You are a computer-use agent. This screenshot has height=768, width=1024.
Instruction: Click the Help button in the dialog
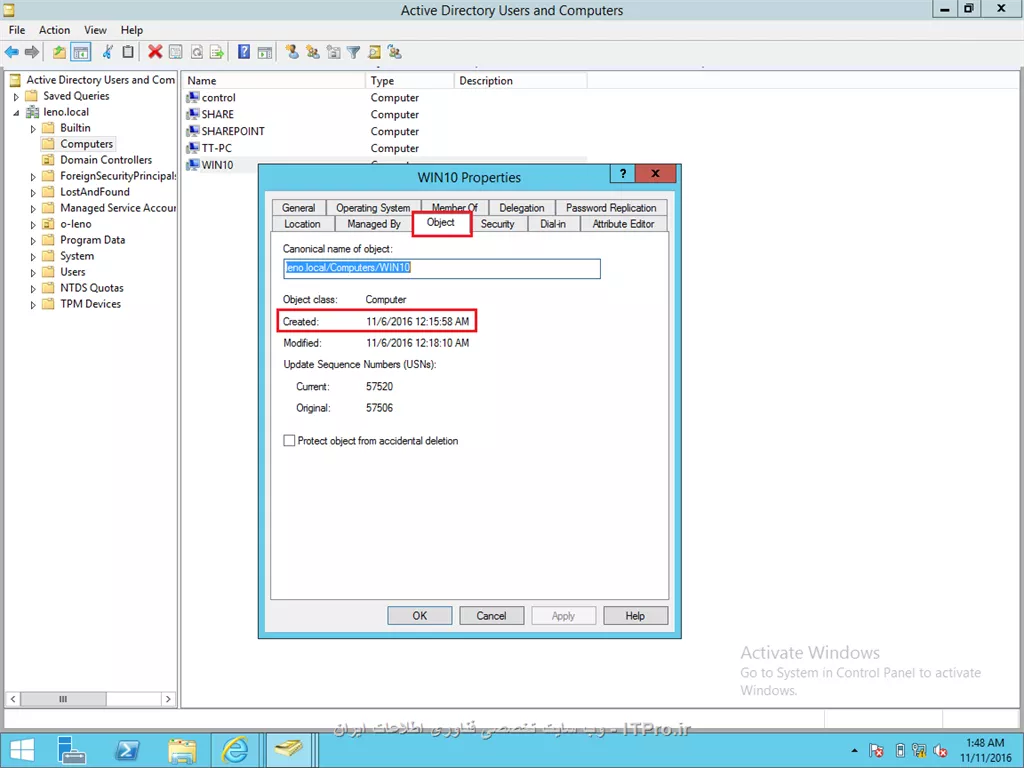coord(635,616)
